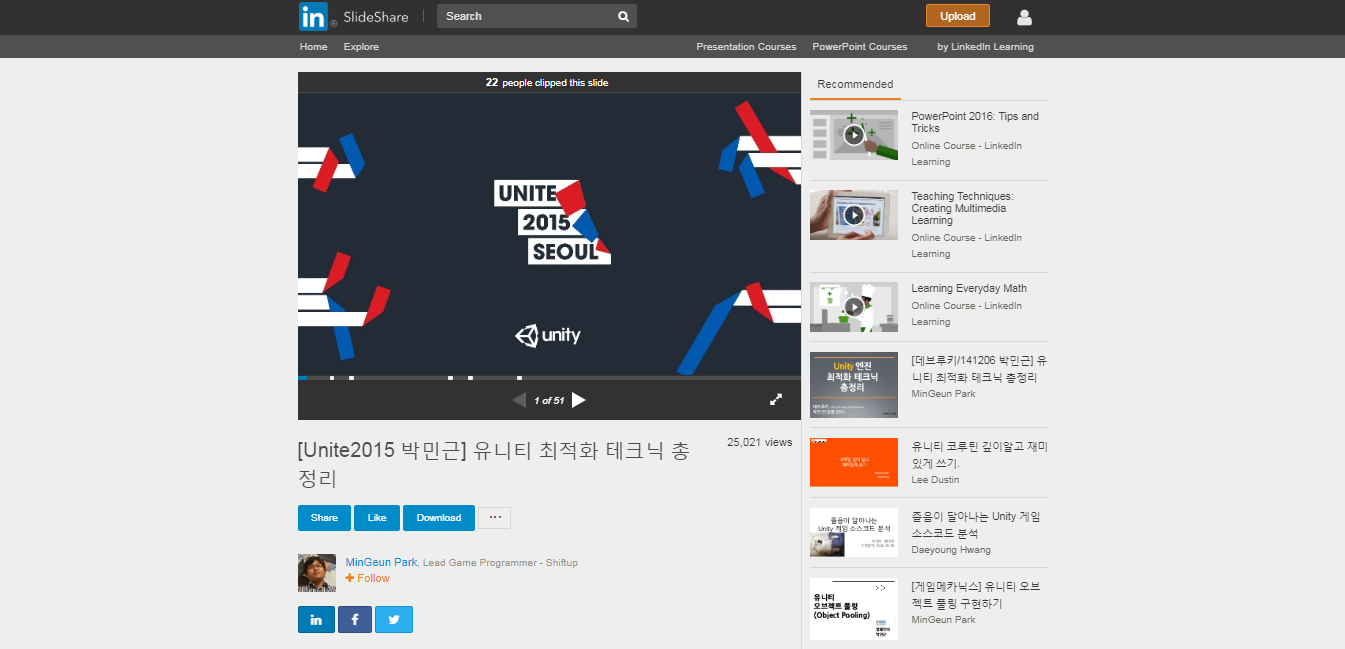Open the user profile icon
Image resolution: width=1345 pixels, height=649 pixels.
pos(1024,17)
